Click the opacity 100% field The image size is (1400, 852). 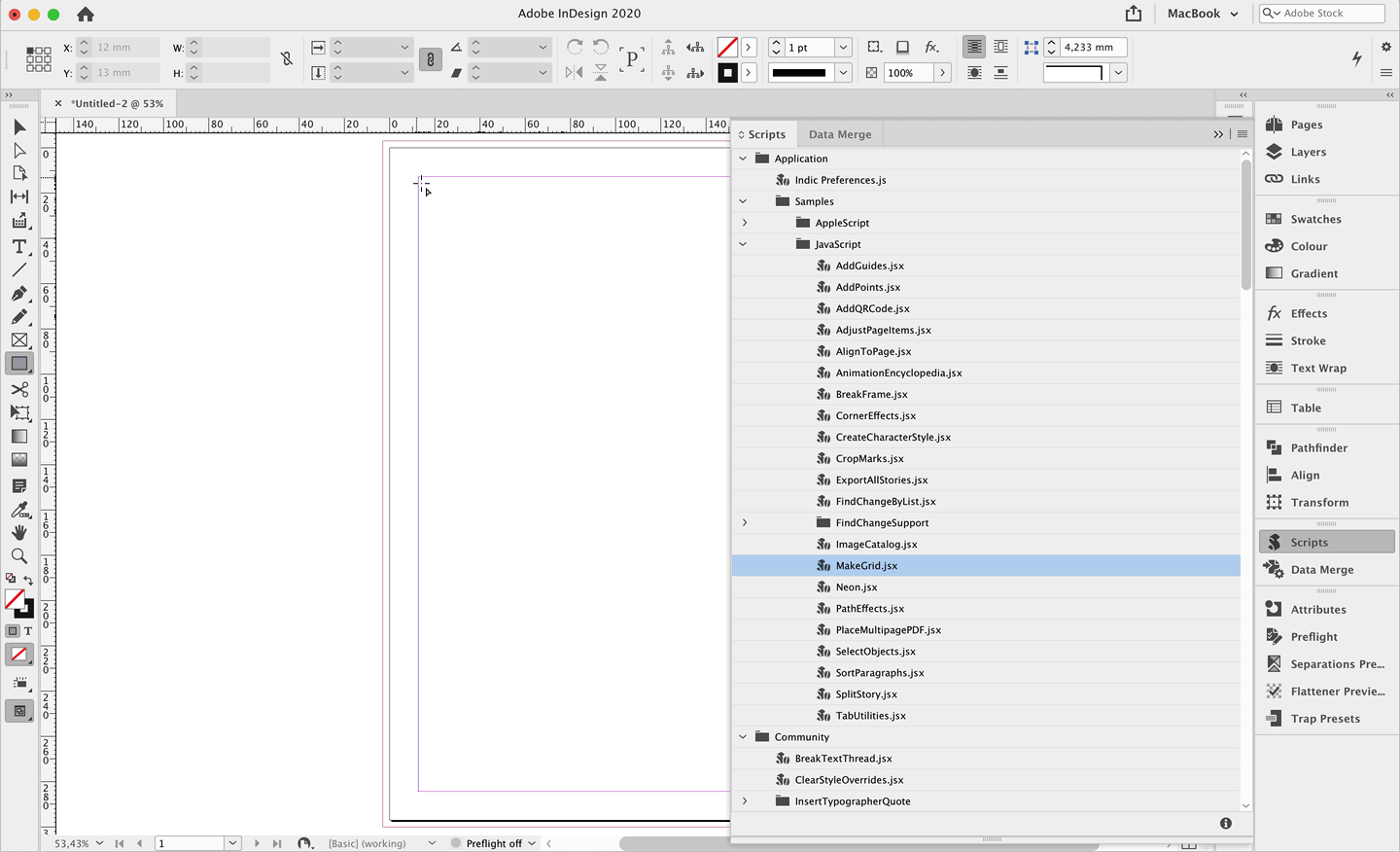pos(908,73)
